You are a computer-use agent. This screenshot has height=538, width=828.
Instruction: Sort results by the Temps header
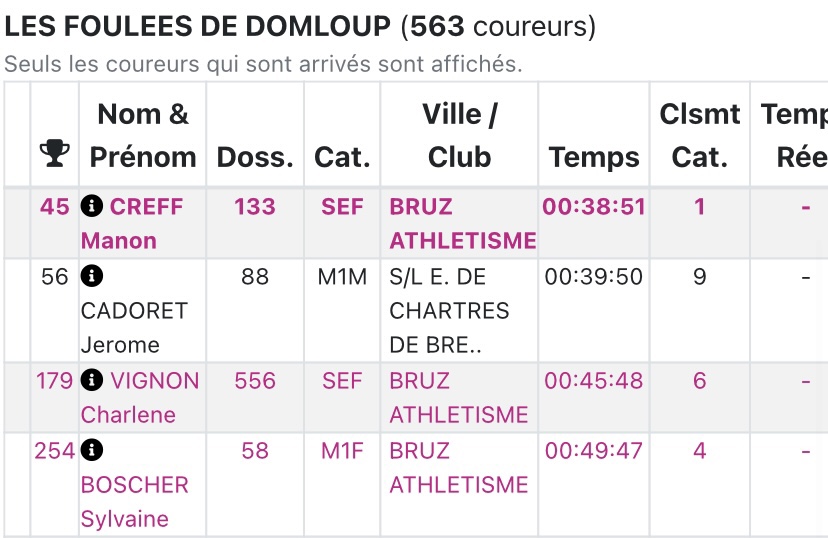point(594,157)
